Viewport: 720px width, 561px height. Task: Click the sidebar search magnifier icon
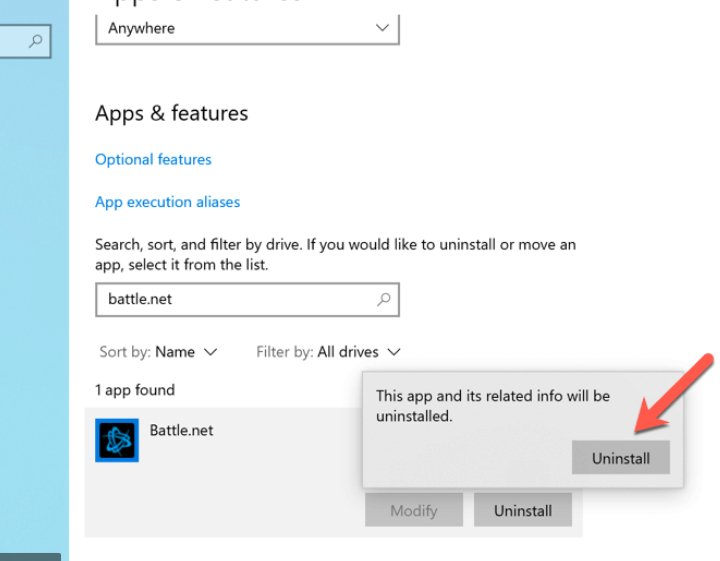35,41
